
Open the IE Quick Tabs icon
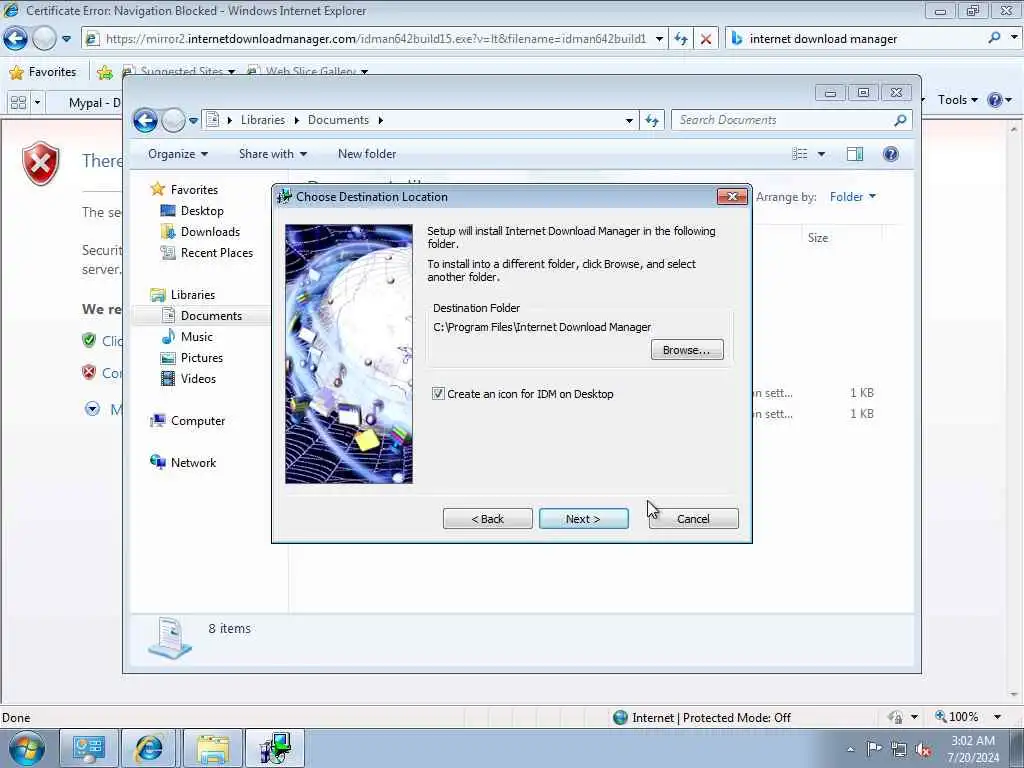(x=18, y=103)
